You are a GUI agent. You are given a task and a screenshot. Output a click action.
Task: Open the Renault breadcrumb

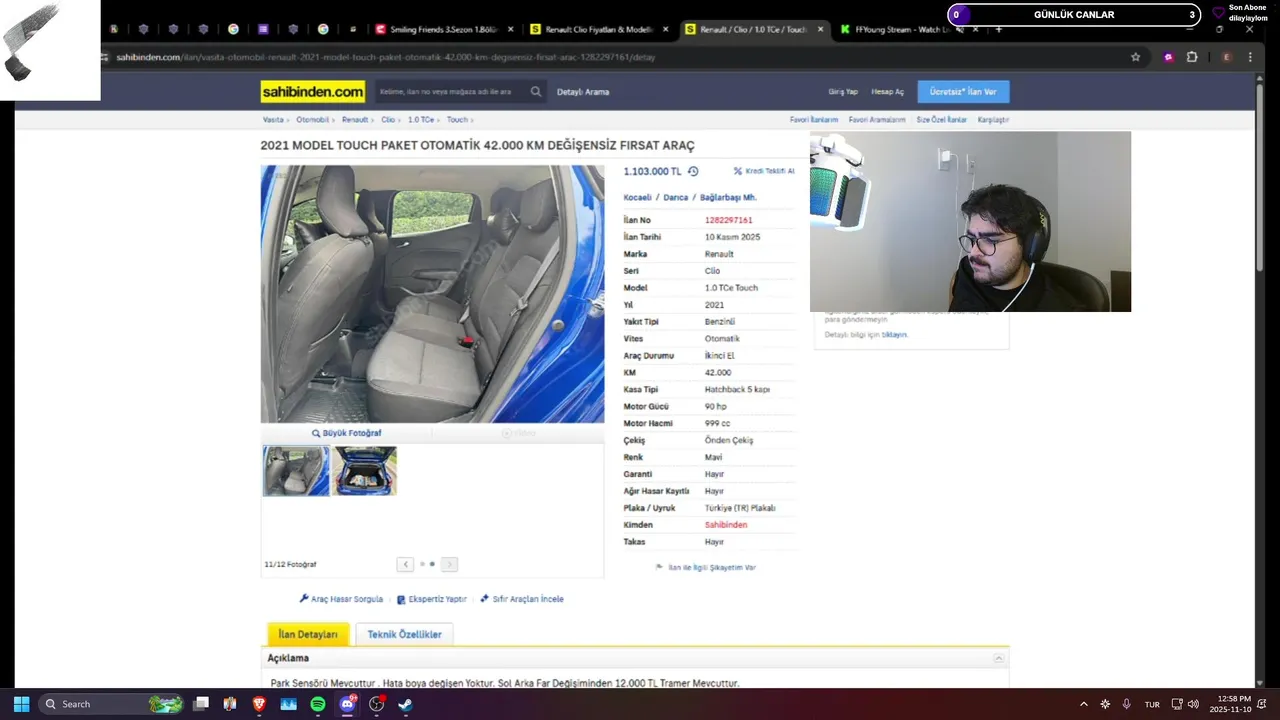tap(355, 119)
